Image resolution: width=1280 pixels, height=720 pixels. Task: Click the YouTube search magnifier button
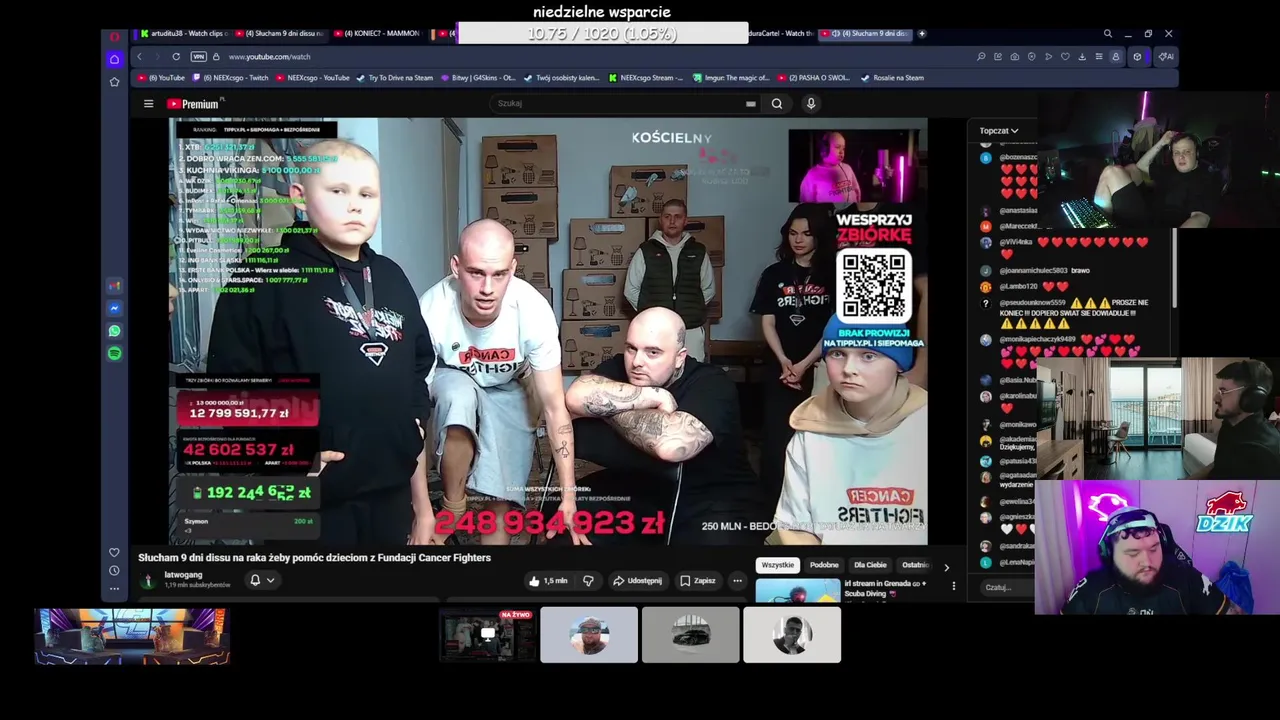[777, 103]
